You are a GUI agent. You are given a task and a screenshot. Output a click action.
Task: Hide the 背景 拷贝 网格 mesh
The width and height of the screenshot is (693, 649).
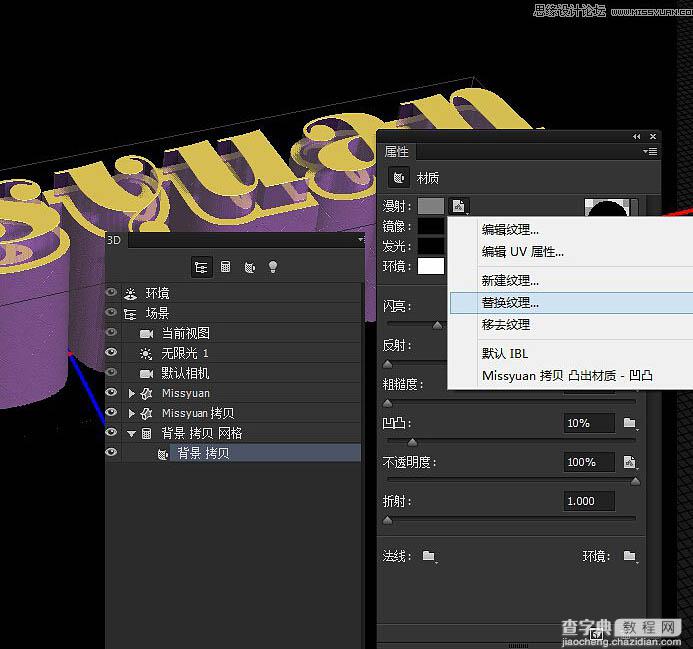click(x=111, y=432)
